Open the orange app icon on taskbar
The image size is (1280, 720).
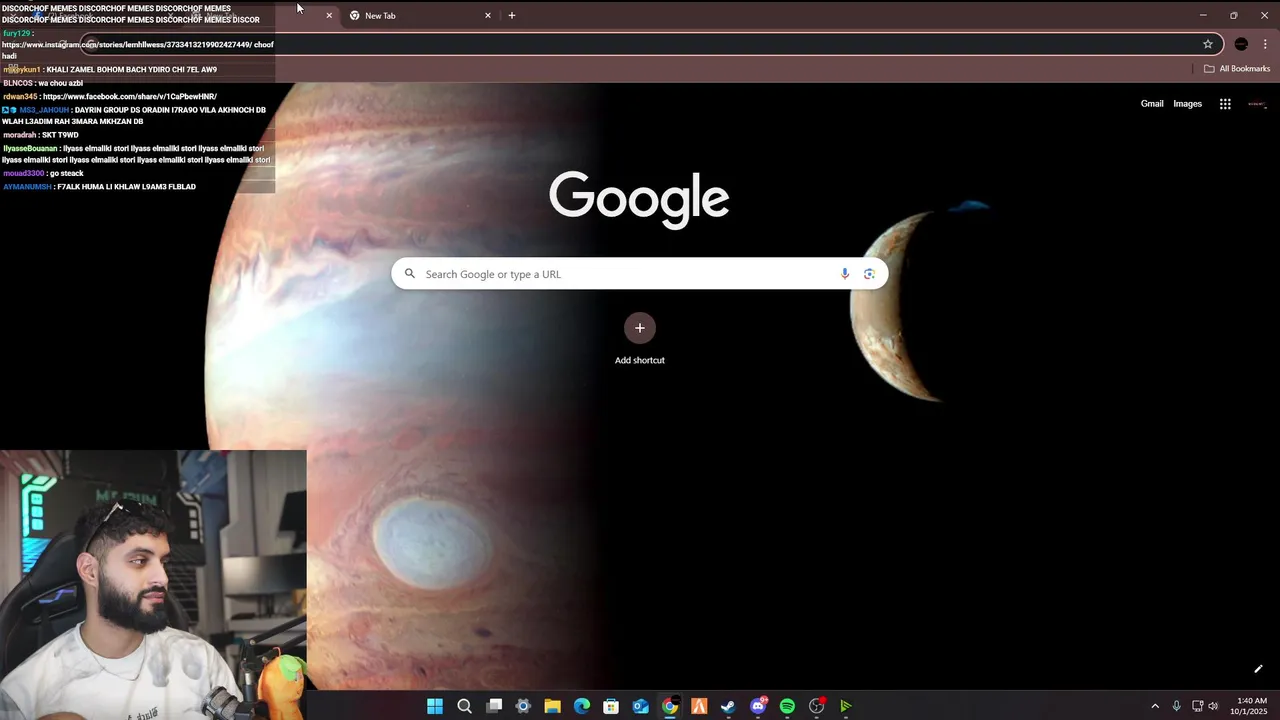click(699, 706)
